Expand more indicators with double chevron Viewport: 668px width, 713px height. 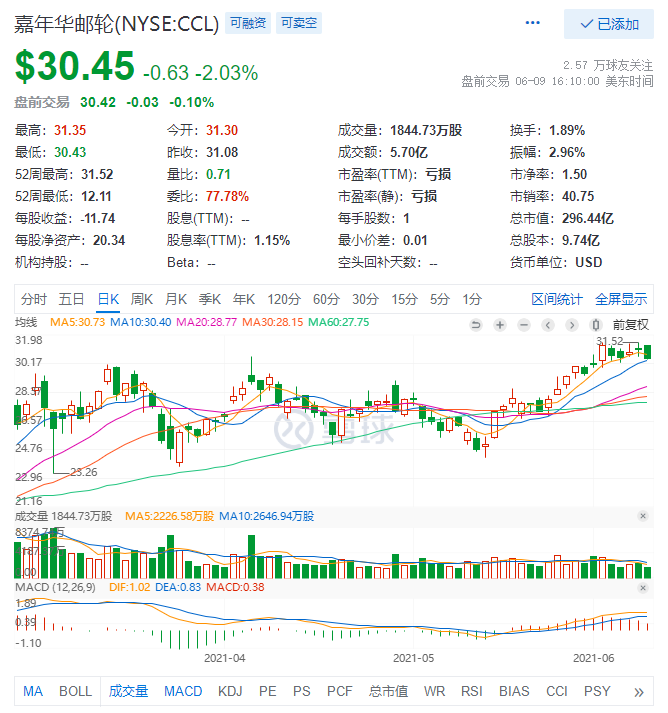pos(639,692)
